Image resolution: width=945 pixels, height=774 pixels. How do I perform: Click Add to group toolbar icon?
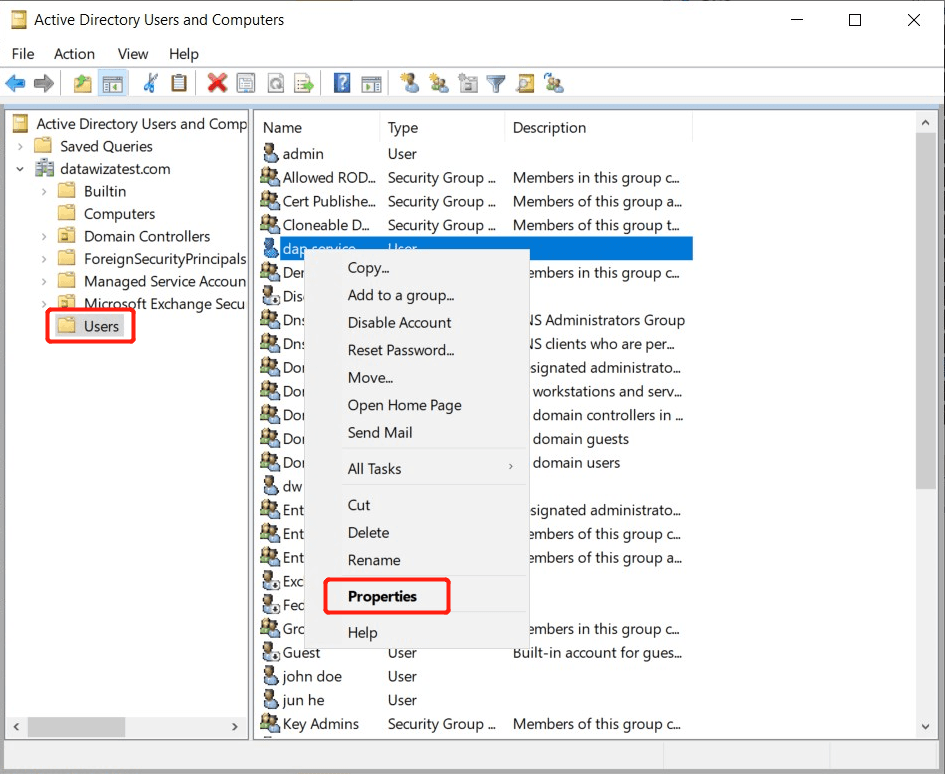[554, 83]
